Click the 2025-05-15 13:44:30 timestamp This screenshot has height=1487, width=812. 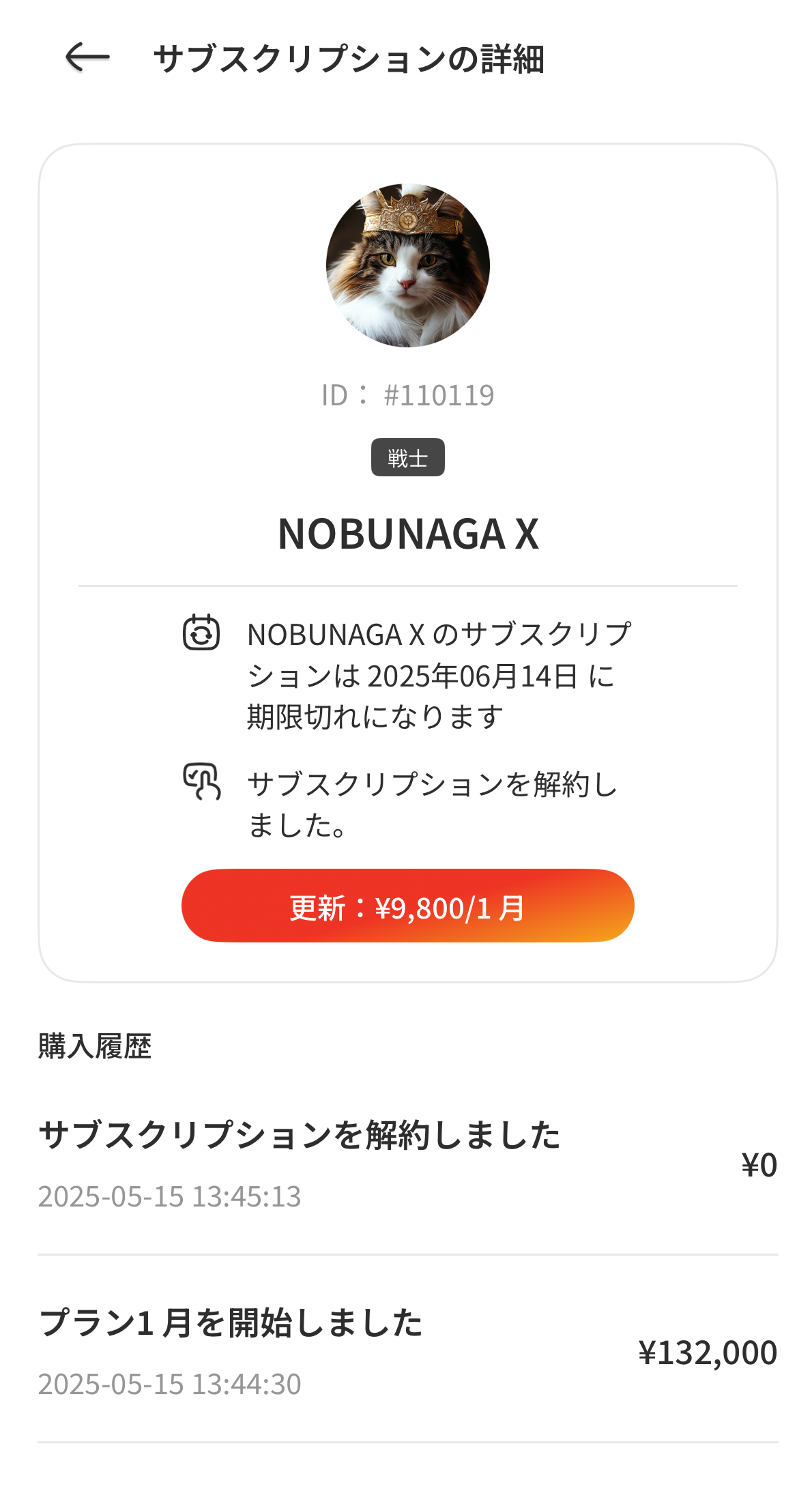pos(169,1384)
